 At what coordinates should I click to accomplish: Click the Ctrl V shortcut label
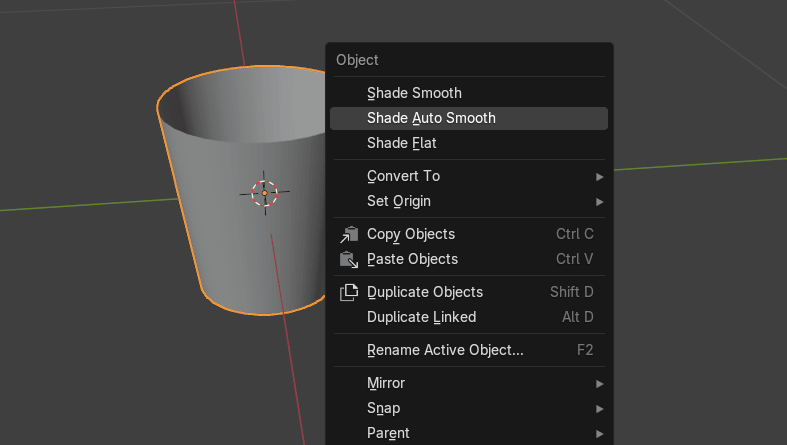[x=574, y=259]
